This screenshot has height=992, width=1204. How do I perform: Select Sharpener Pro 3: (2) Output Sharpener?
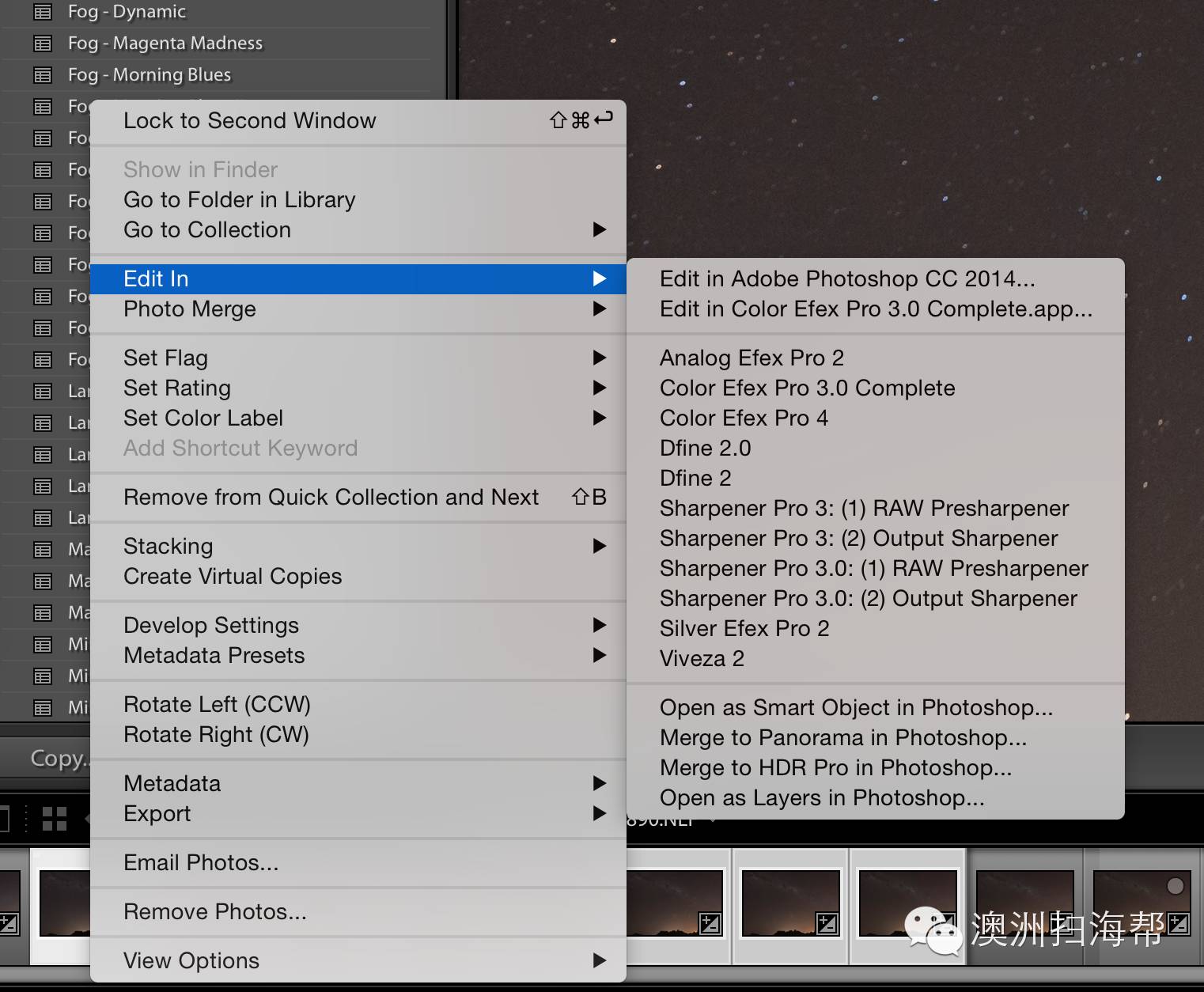tap(876, 538)
